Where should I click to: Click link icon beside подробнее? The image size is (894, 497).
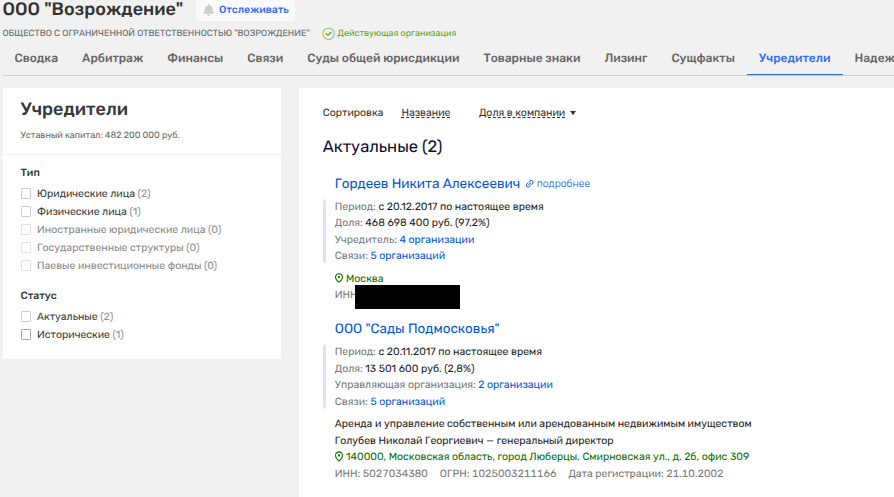click(530, 184)
